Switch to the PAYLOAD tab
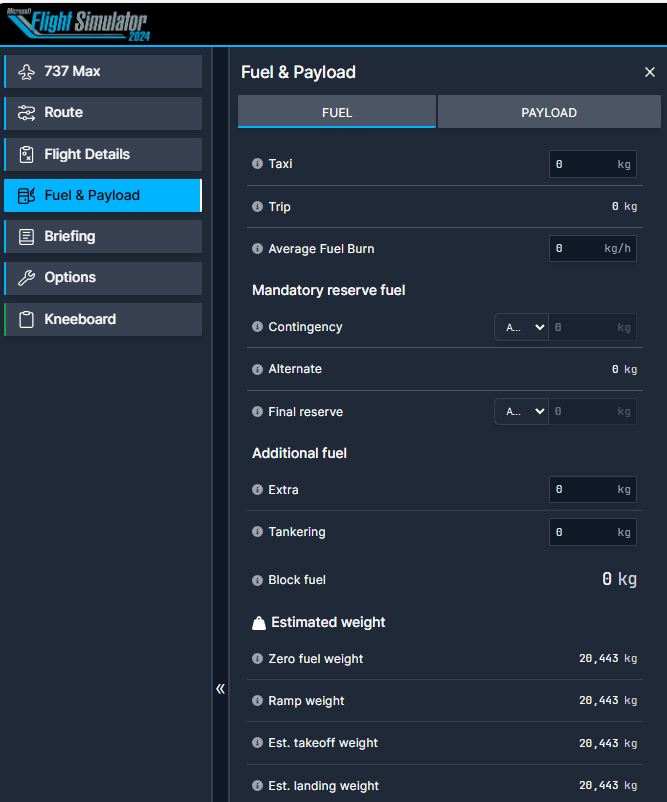667x802 pixels. click(x=548, y=112)
